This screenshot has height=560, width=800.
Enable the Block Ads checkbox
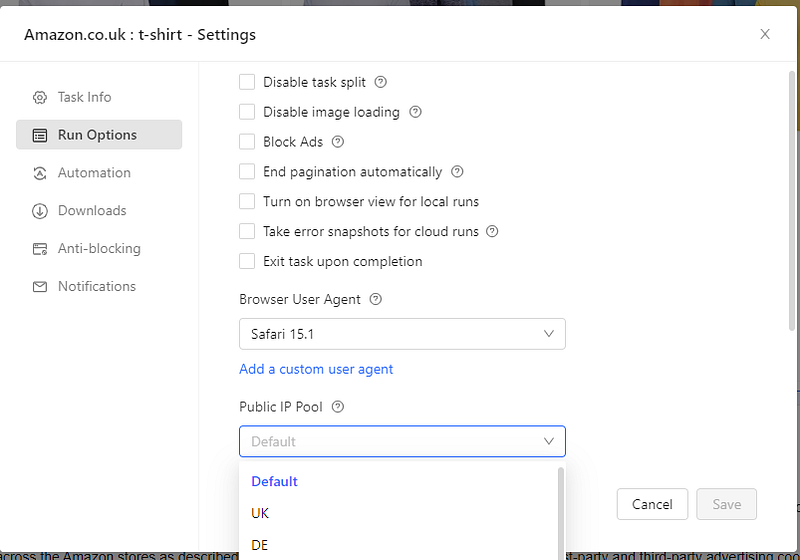(247, 142)
